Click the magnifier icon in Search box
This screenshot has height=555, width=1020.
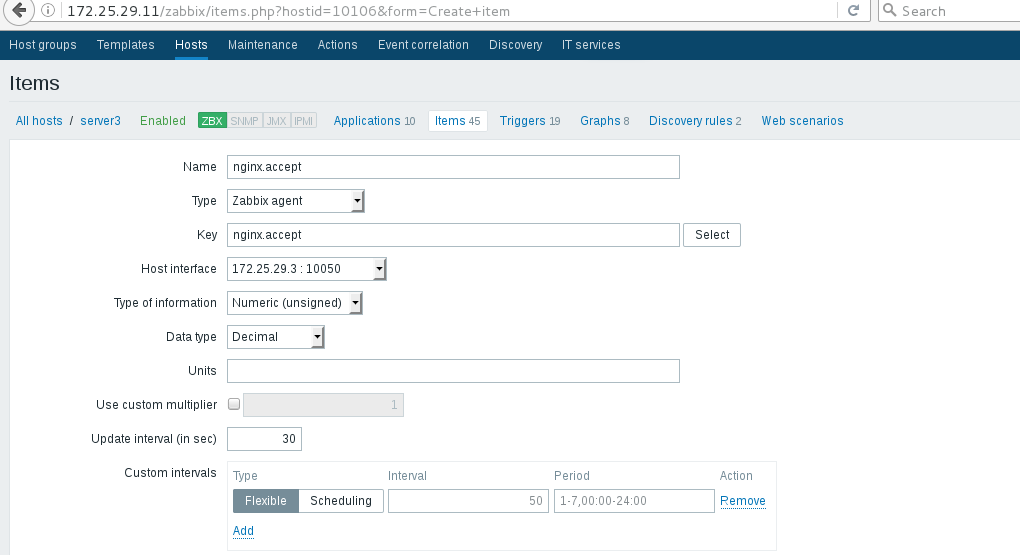889,10
